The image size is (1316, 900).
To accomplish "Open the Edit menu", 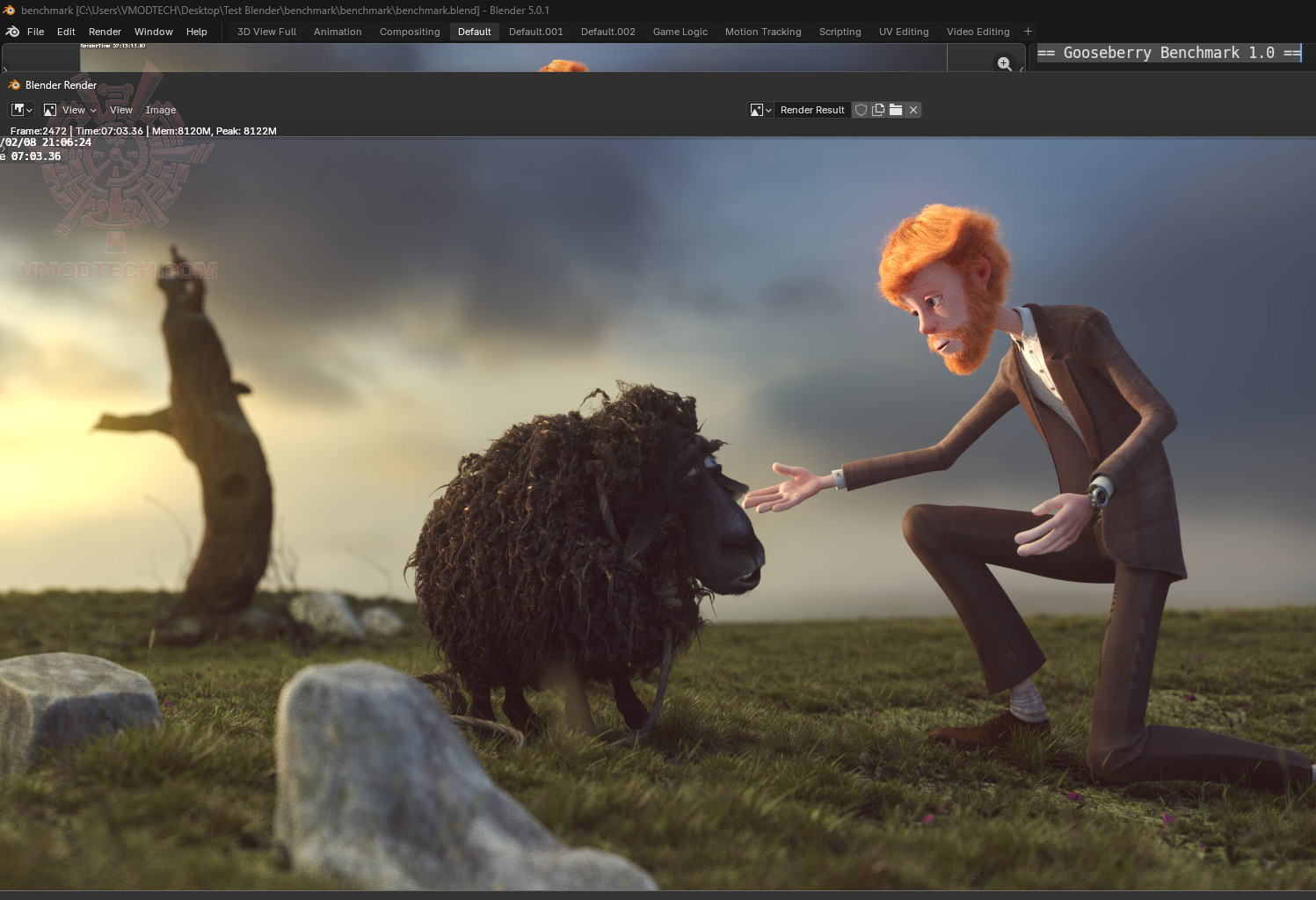I will [x=67, y=32].
